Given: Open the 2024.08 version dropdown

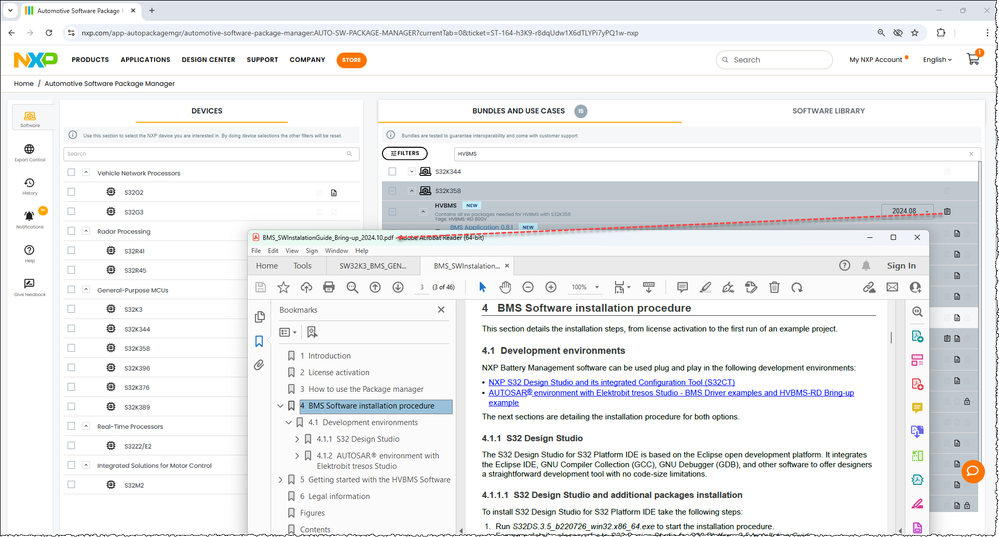Looking at the screenshot, I should tap(907, 211).
